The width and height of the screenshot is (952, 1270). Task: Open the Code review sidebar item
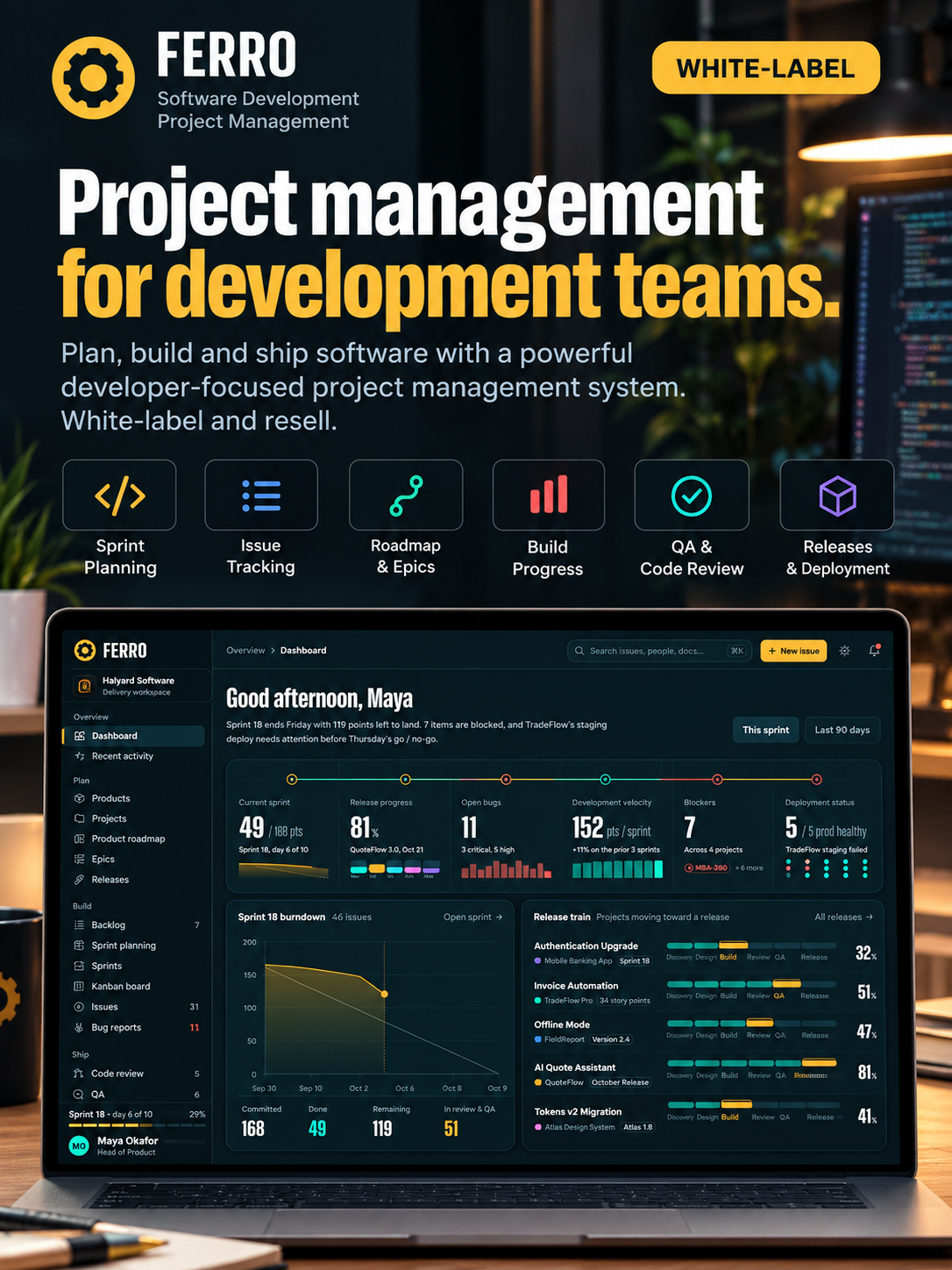pos(135,1074)
